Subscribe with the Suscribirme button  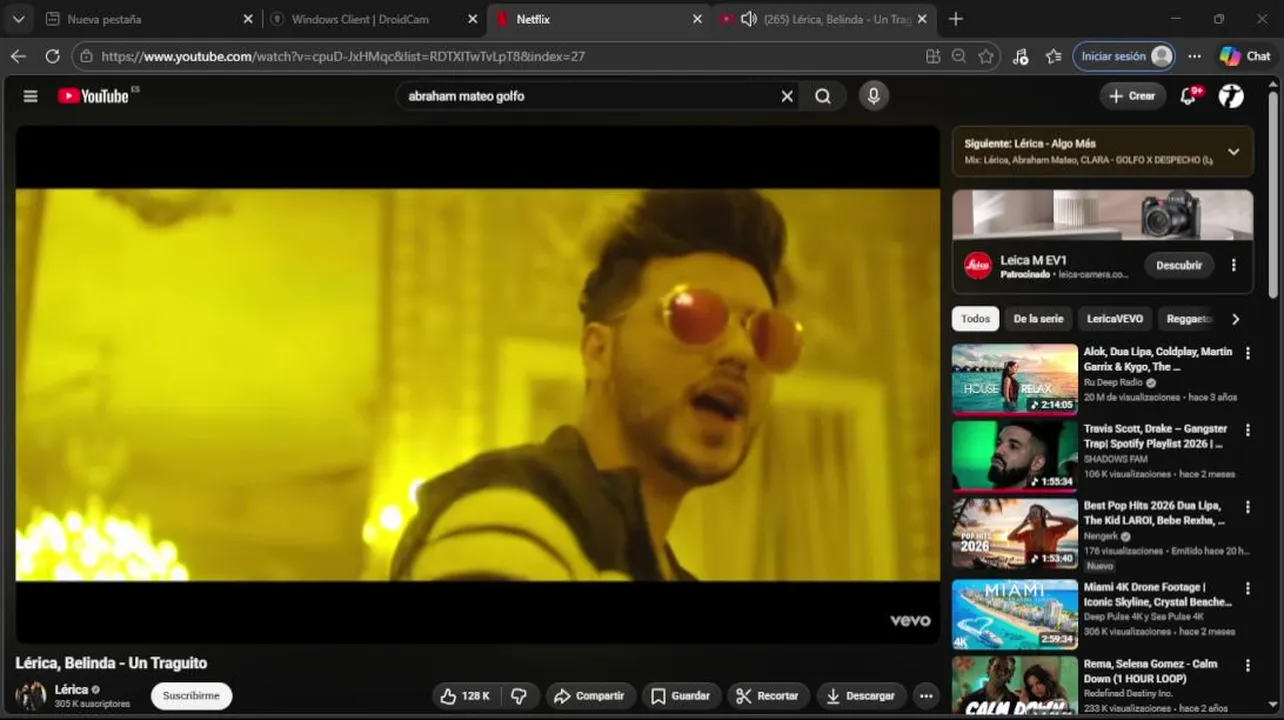[191, 696]
